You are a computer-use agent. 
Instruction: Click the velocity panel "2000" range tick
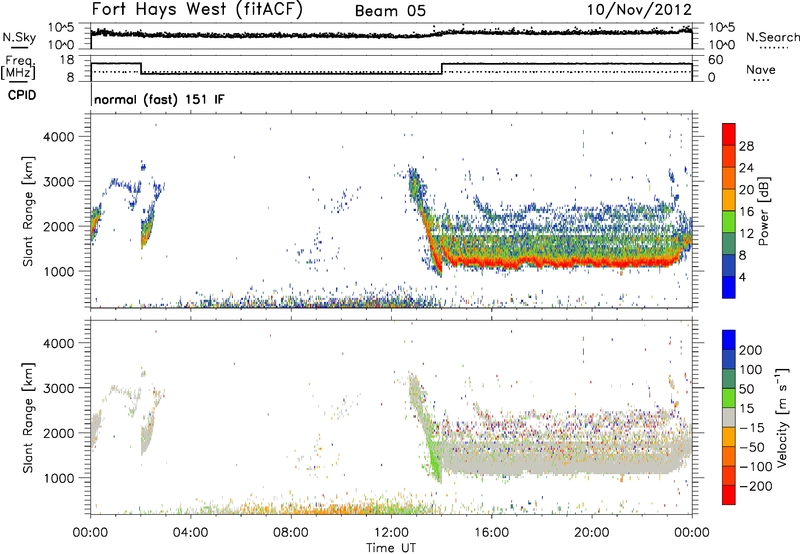[58, 433]
